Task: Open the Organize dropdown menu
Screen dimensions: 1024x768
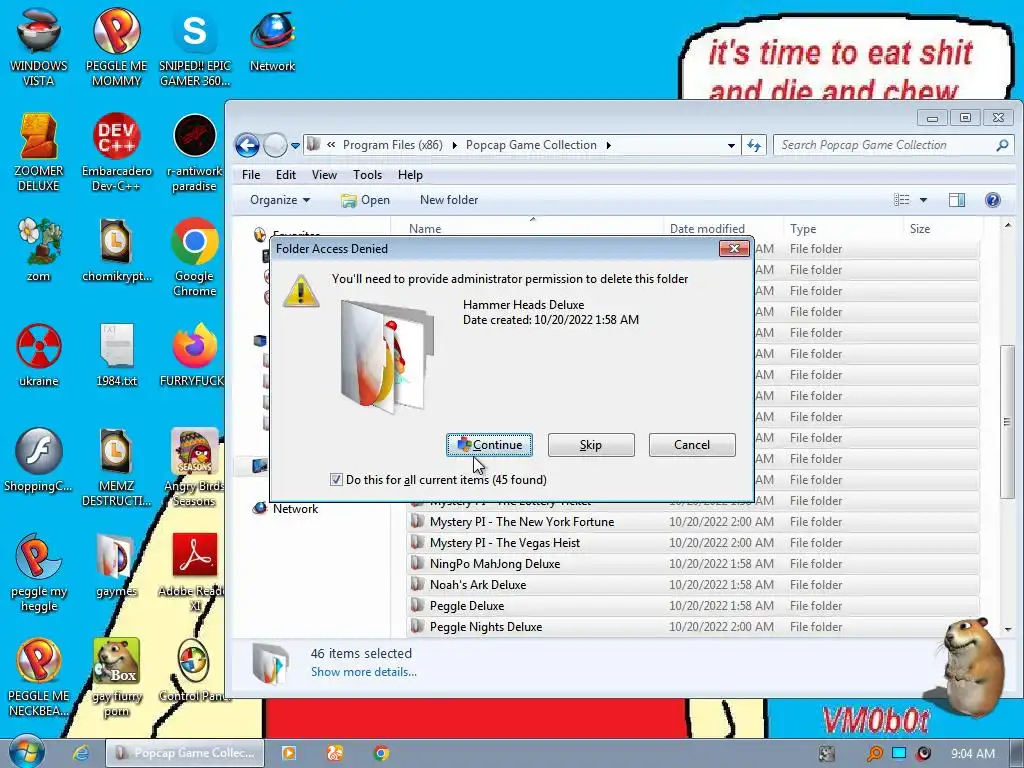Action: tap(280, 200)
